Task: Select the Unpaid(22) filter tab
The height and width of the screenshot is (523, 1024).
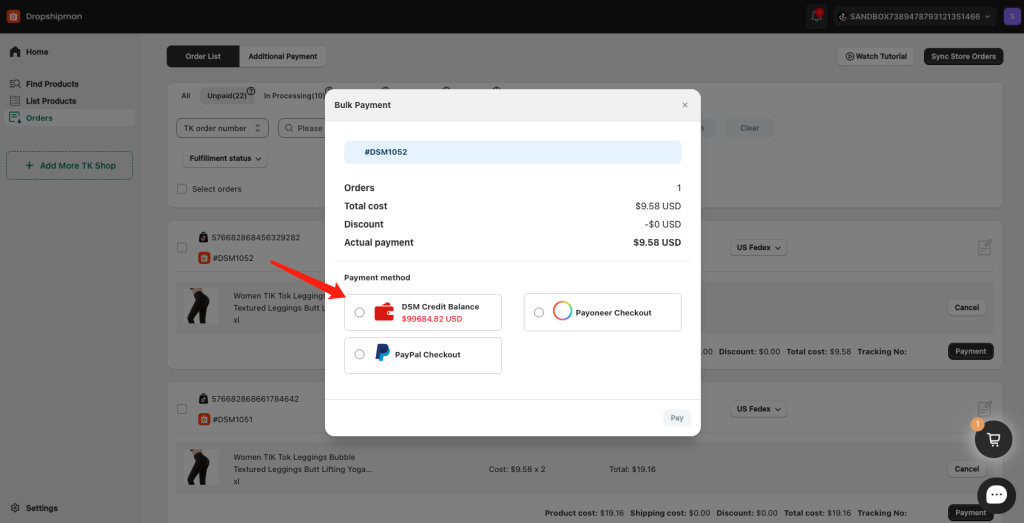Action: pos(227,96)
